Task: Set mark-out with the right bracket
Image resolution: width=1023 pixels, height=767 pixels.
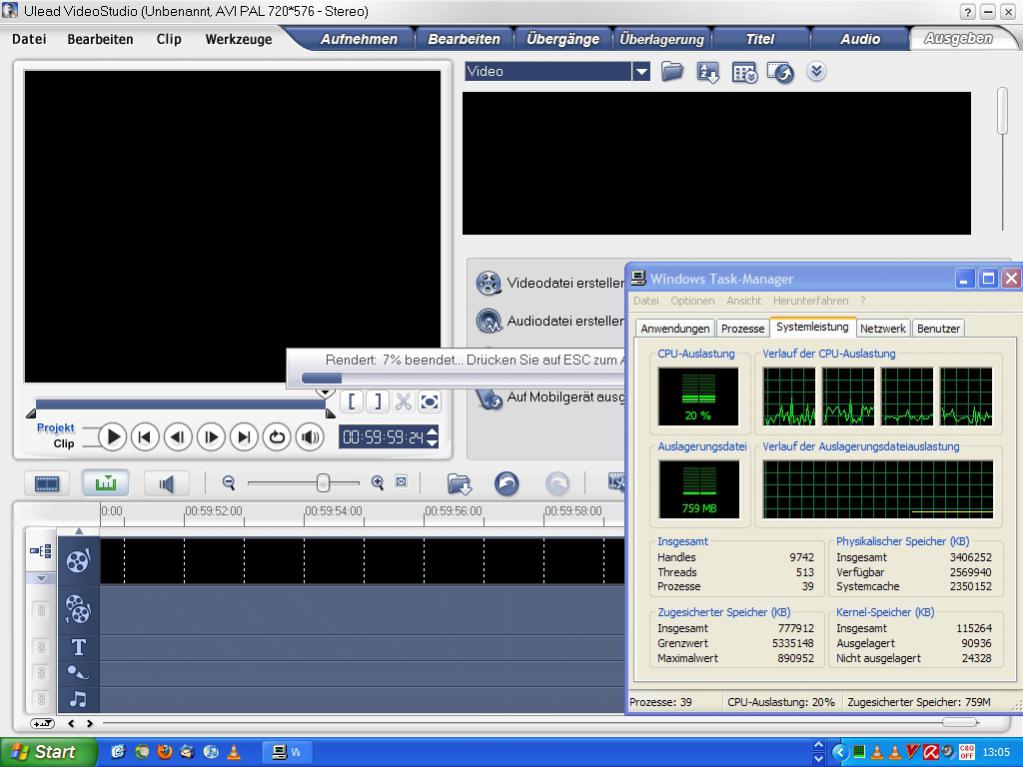Action: point(377,401)
